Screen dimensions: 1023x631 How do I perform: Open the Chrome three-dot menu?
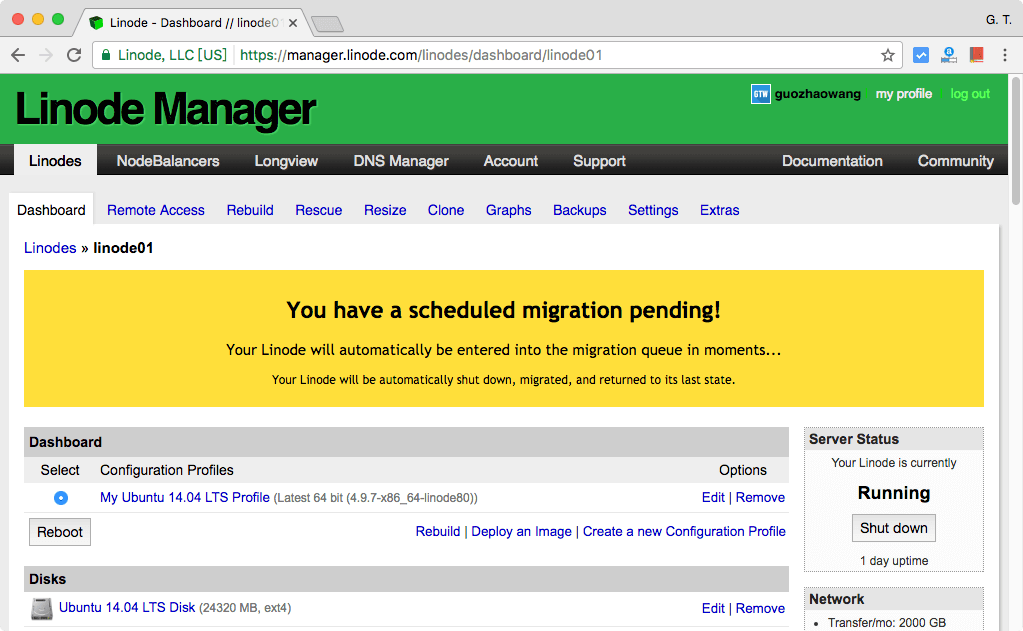1004,55
